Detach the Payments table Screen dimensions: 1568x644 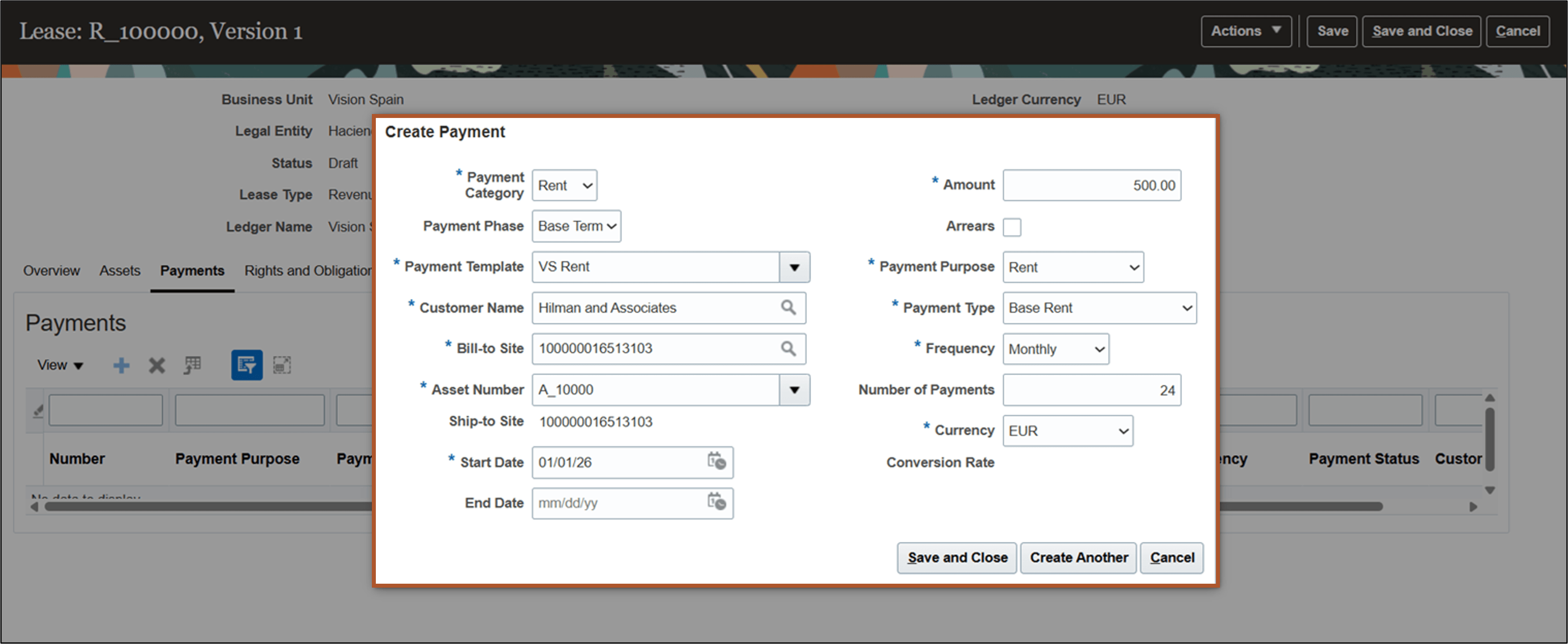[282, 365]
